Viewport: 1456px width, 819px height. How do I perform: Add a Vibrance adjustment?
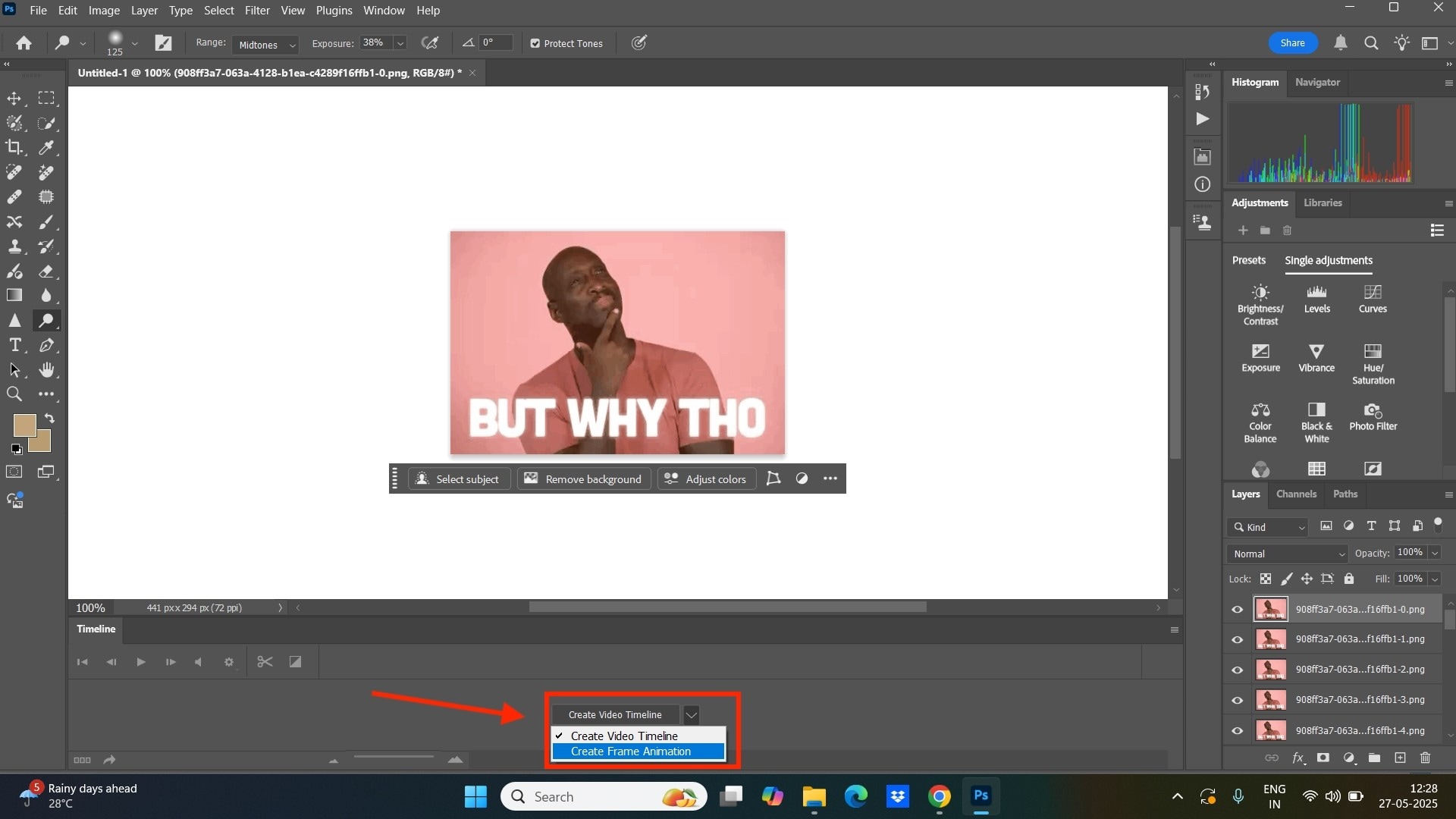pos(1316,358)
